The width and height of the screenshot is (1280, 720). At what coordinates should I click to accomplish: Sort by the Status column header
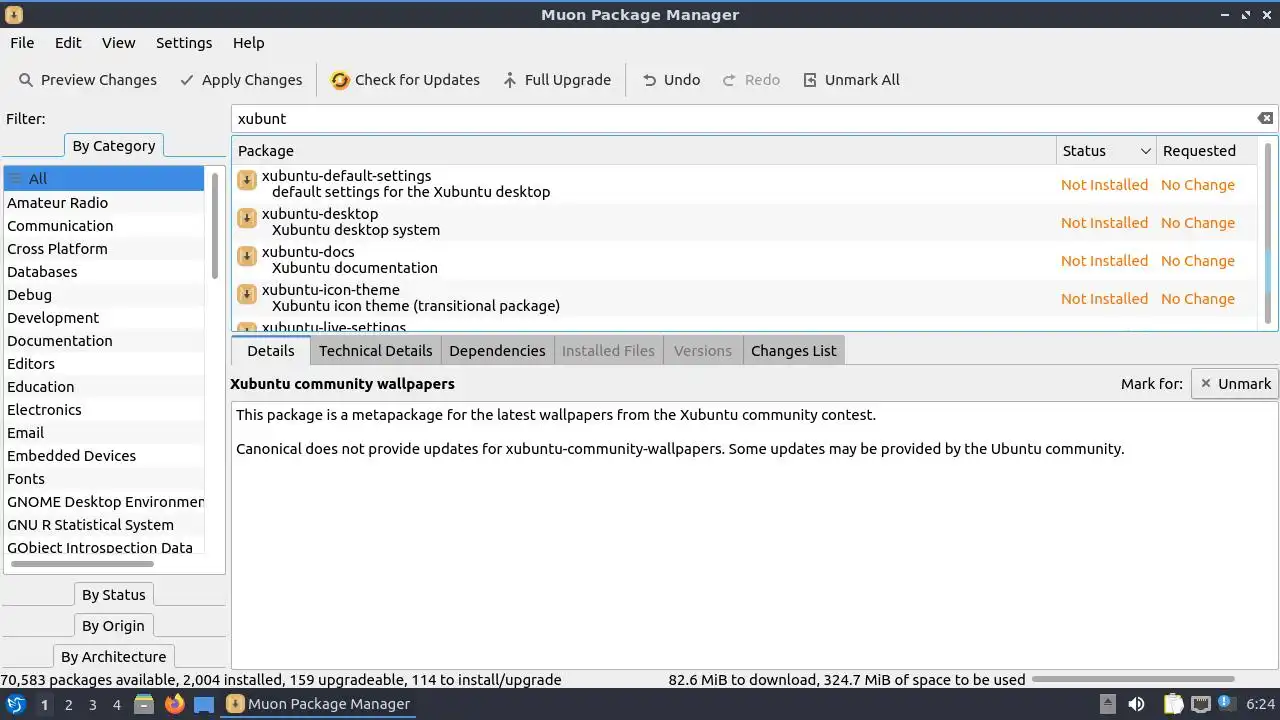coord(1106,151)
